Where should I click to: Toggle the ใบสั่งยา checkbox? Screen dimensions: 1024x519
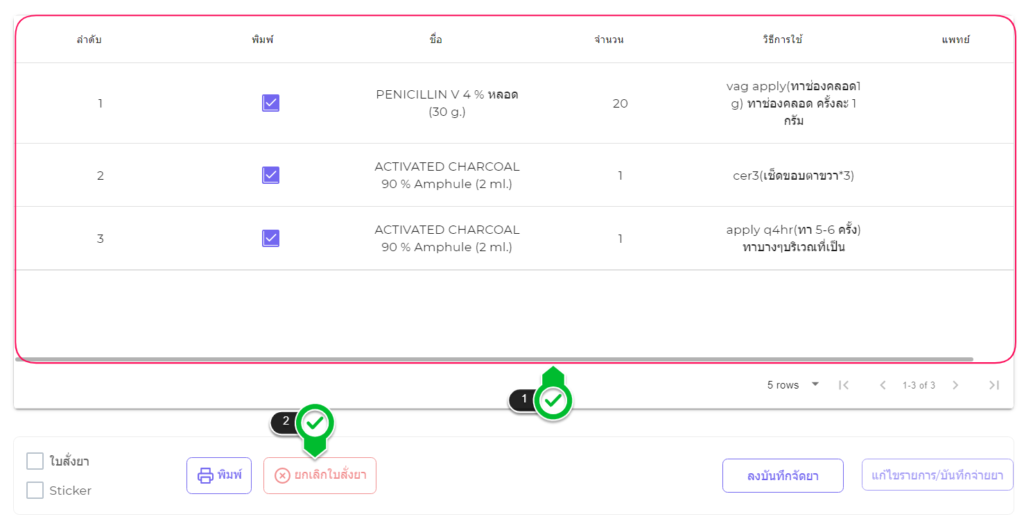pyautogui.click(x=35, y=461)
